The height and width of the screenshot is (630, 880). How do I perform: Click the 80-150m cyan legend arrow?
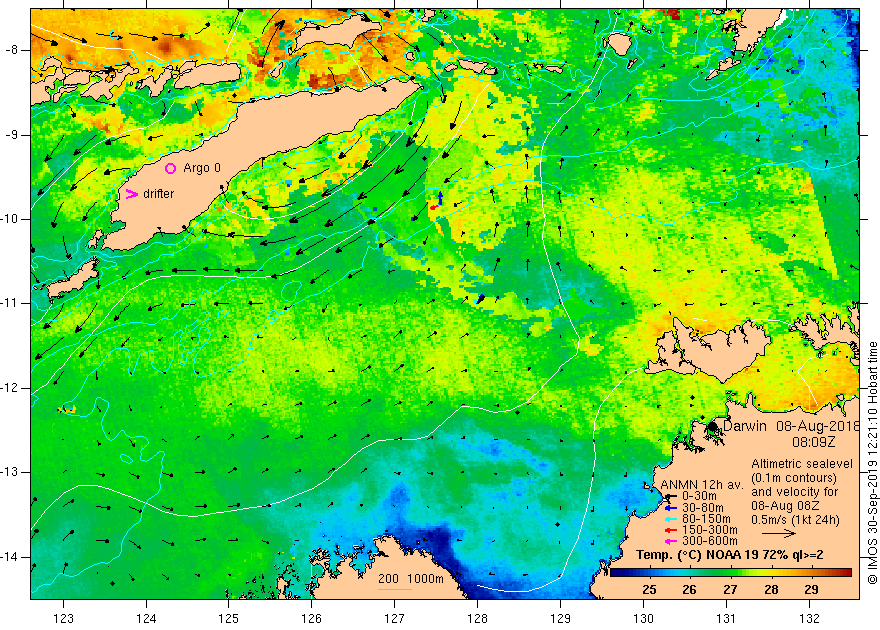coord(671,519)
